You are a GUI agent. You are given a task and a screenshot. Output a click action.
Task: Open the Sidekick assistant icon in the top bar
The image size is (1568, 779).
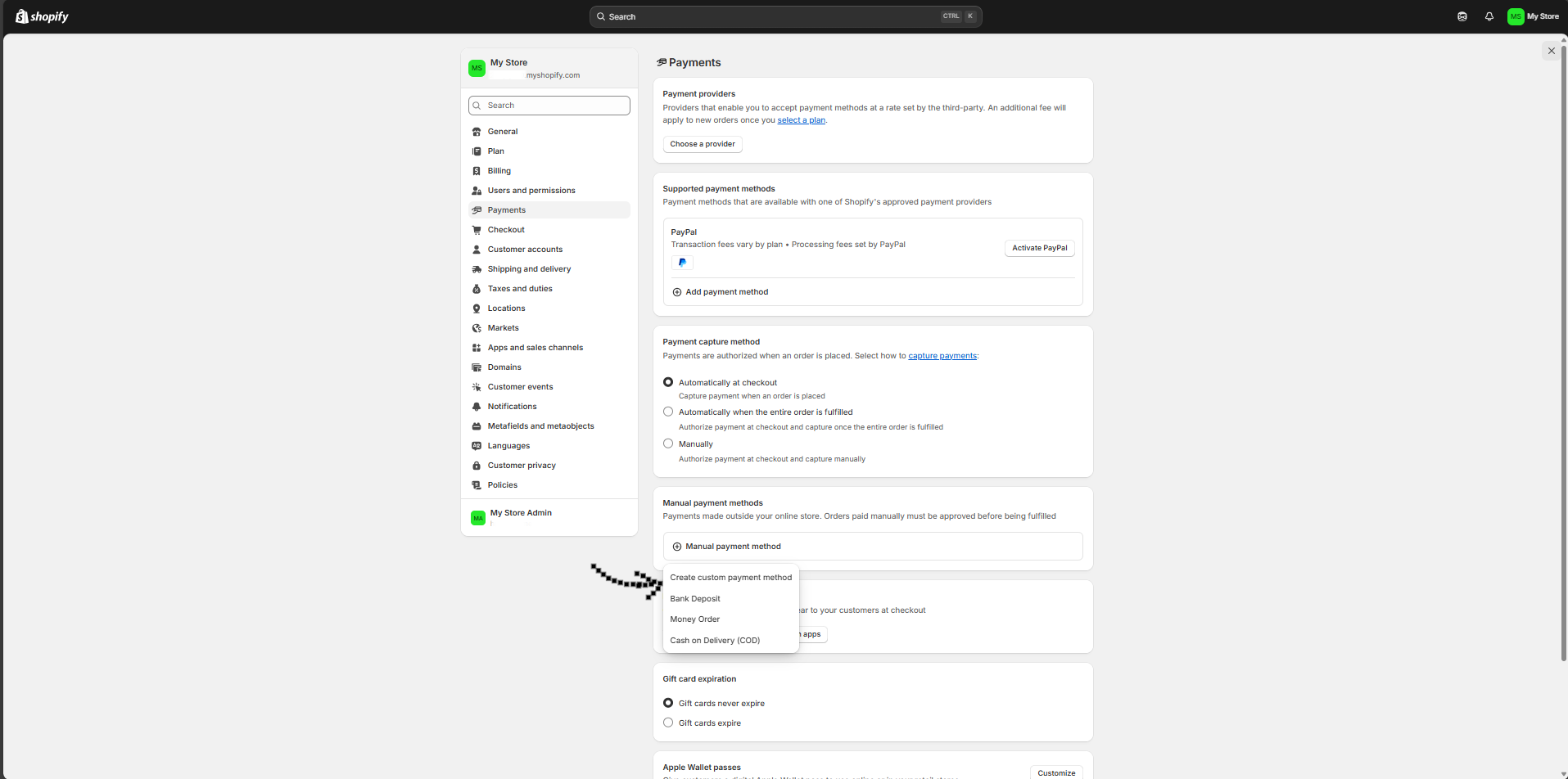[1462, 16]
